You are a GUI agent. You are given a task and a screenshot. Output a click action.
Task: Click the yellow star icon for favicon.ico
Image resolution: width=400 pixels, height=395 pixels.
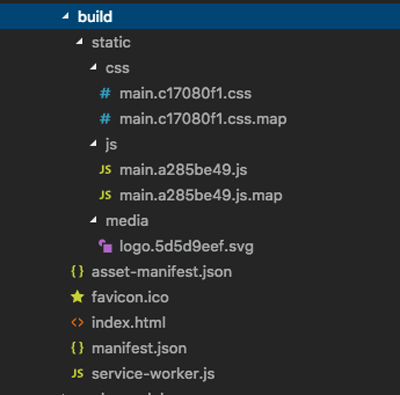tap(77, 297)
